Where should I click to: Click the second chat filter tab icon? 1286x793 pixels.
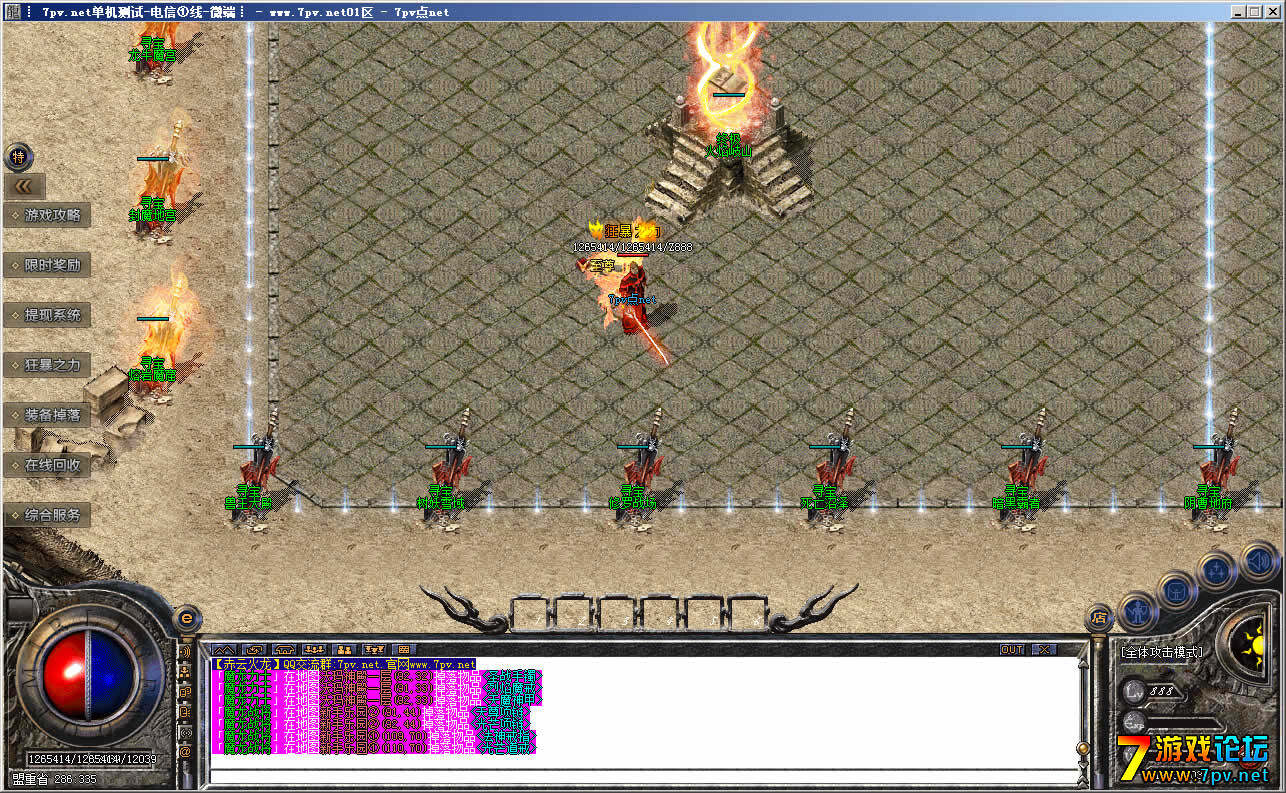[253, 649]
